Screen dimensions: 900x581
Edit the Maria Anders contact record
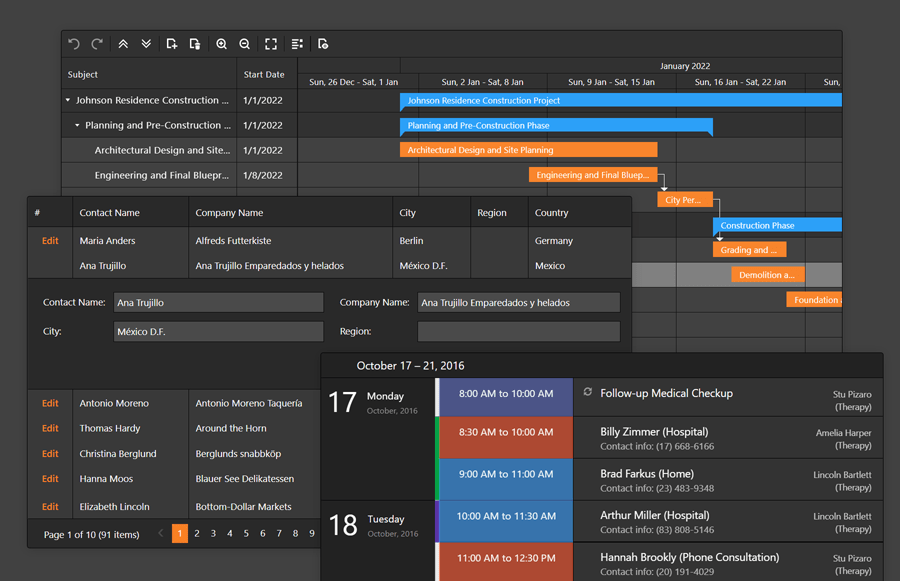click(x=48, y=240)
